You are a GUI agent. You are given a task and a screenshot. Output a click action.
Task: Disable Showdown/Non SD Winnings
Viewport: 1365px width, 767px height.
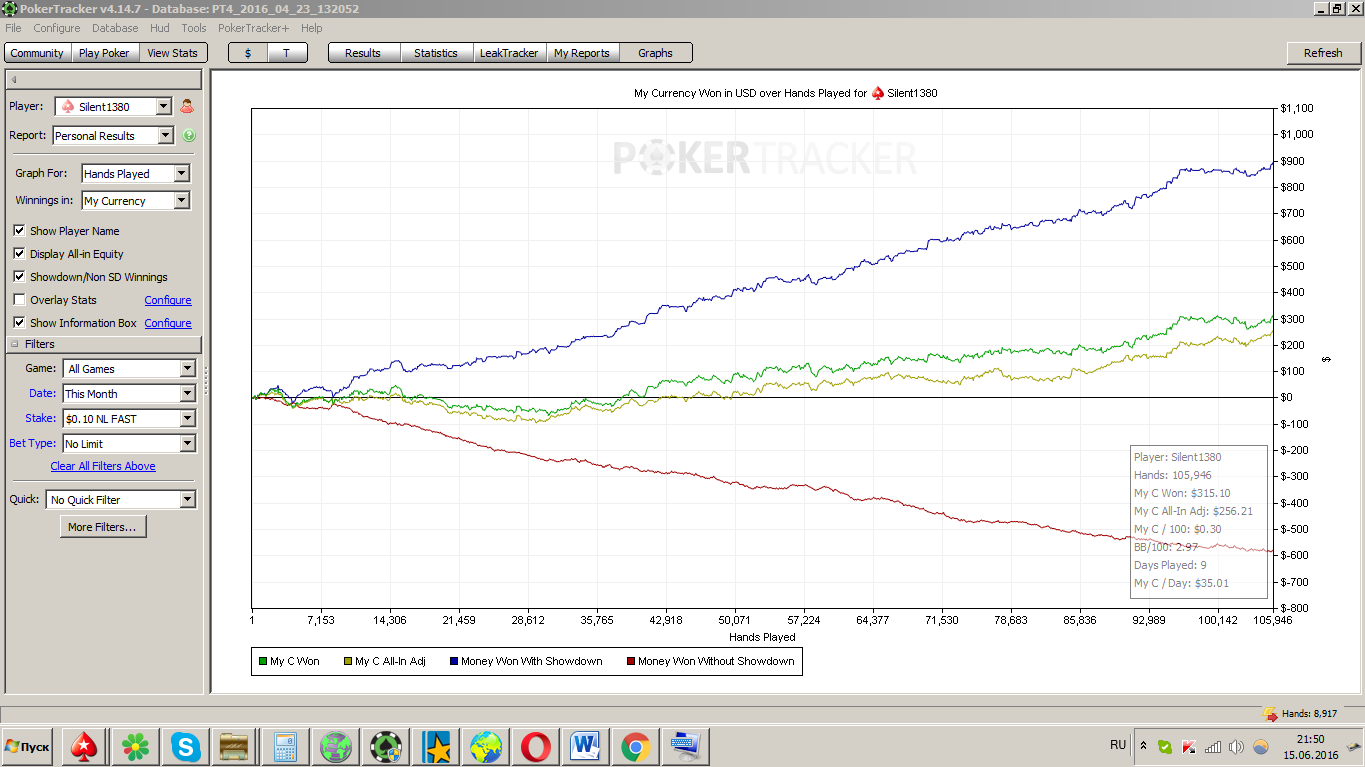tap(19, 277)
